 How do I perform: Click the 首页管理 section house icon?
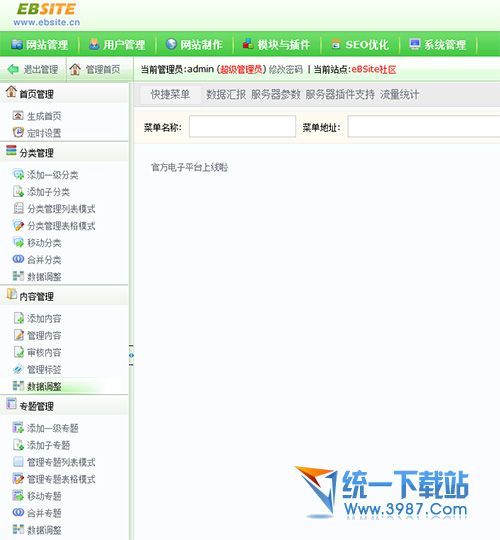(11, 92)
